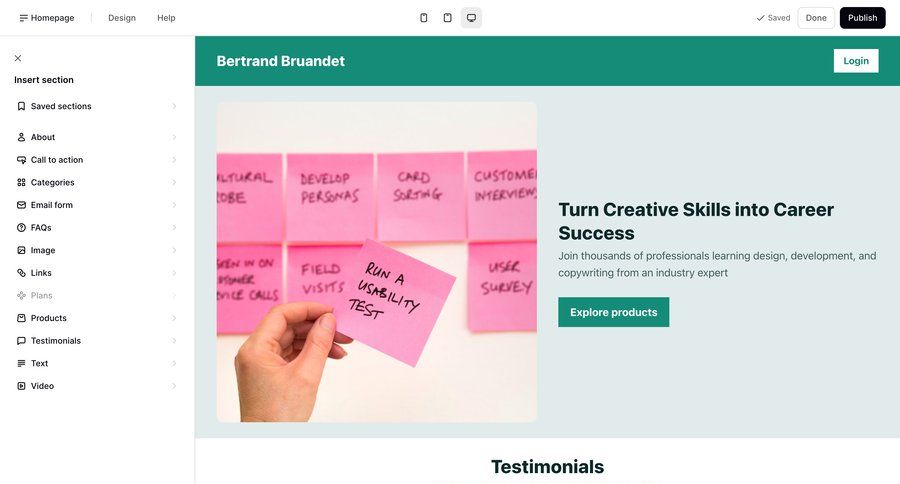Open the Design menu
This screenshot has width=900, height=484.
coord(122,18)
